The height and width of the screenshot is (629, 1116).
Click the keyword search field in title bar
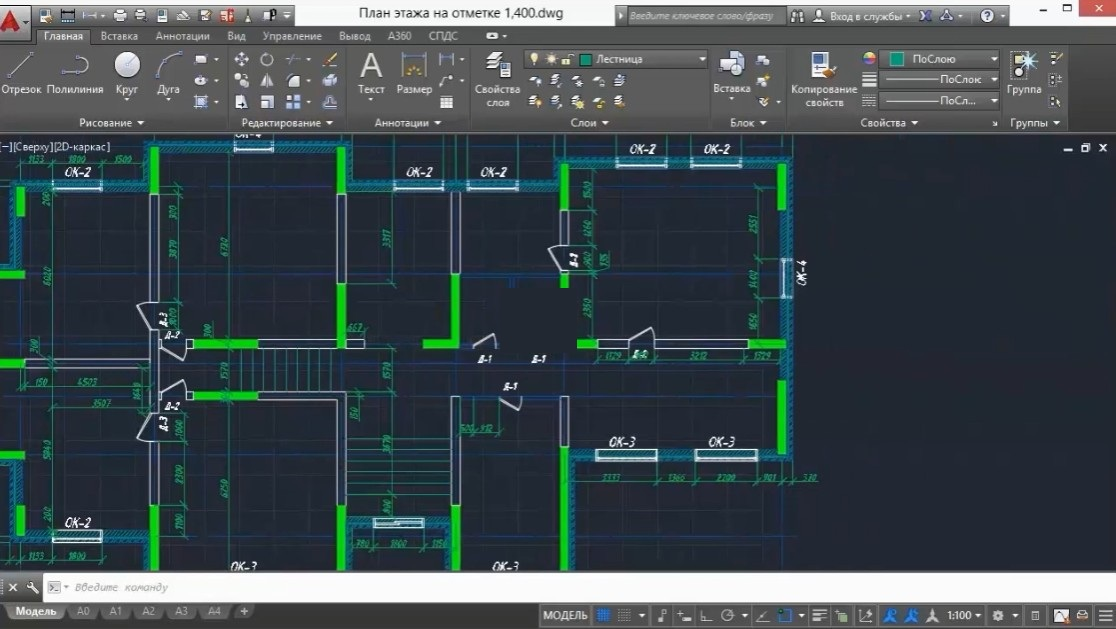pos(707,15)
